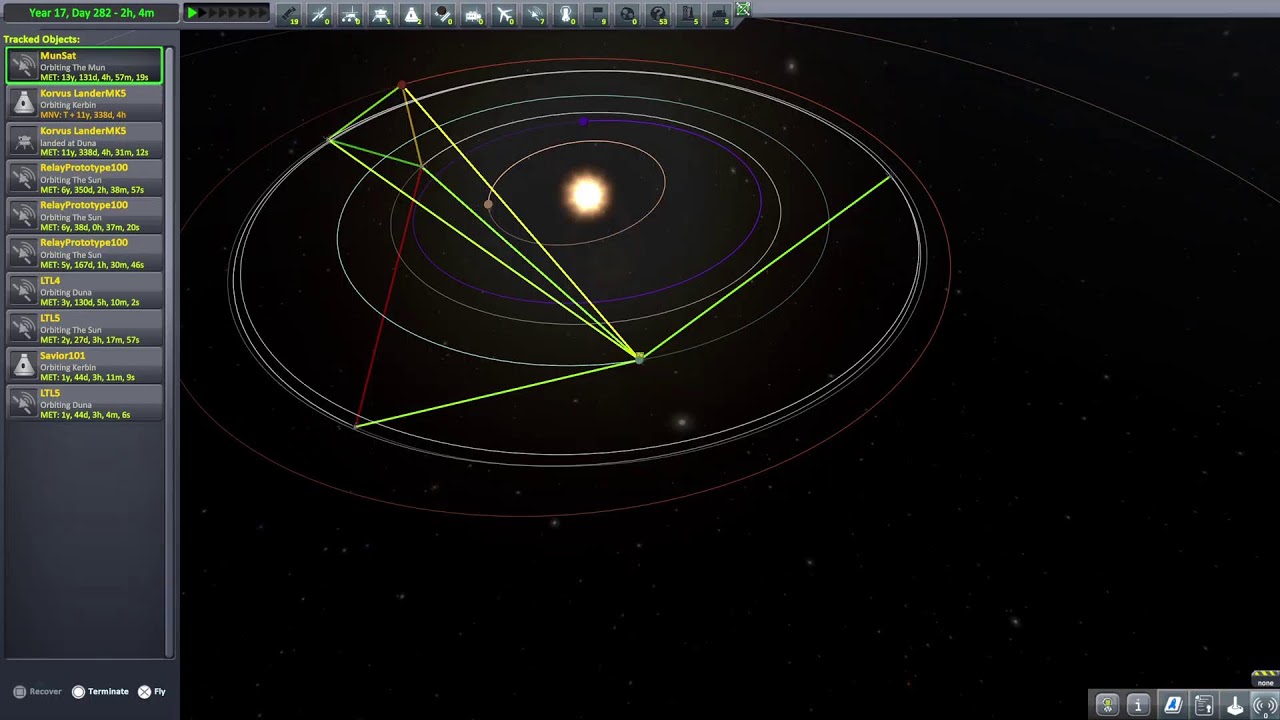Select LTL5 orbiting The Sun
Image resolution: width=1280 pixels, height=720 pixels.
(x=84, y=328)
